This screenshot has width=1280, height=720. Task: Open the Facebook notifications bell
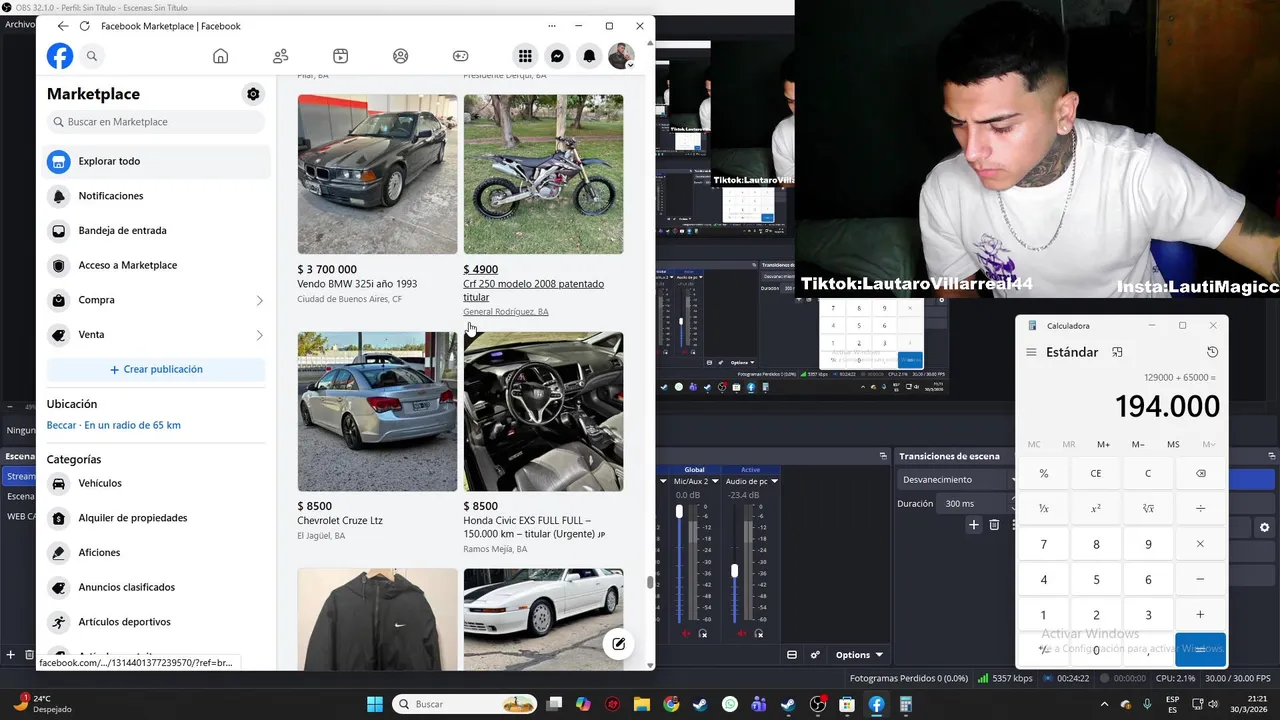tap(589, 56)
